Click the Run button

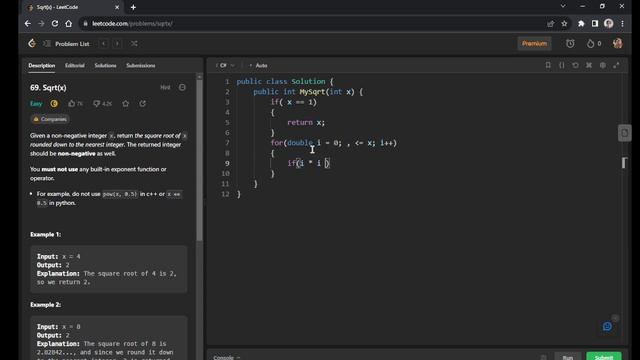(x=568, y=357)
